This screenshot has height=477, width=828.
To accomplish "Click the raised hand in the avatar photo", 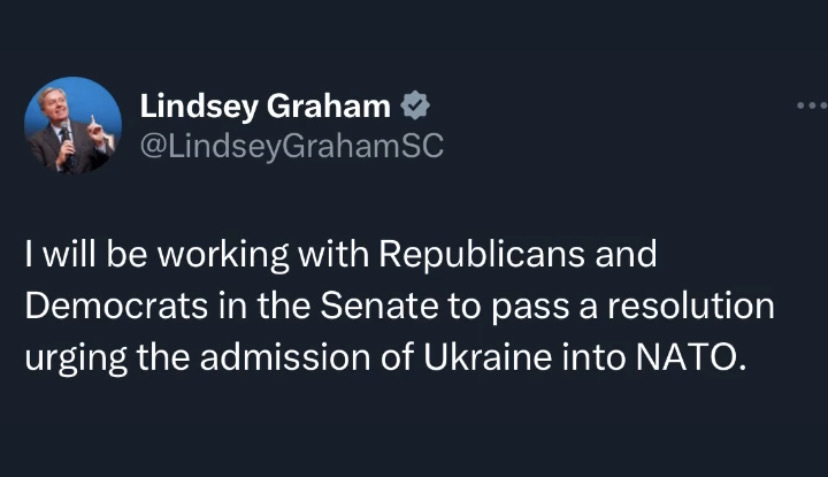I will click(96, 132).
